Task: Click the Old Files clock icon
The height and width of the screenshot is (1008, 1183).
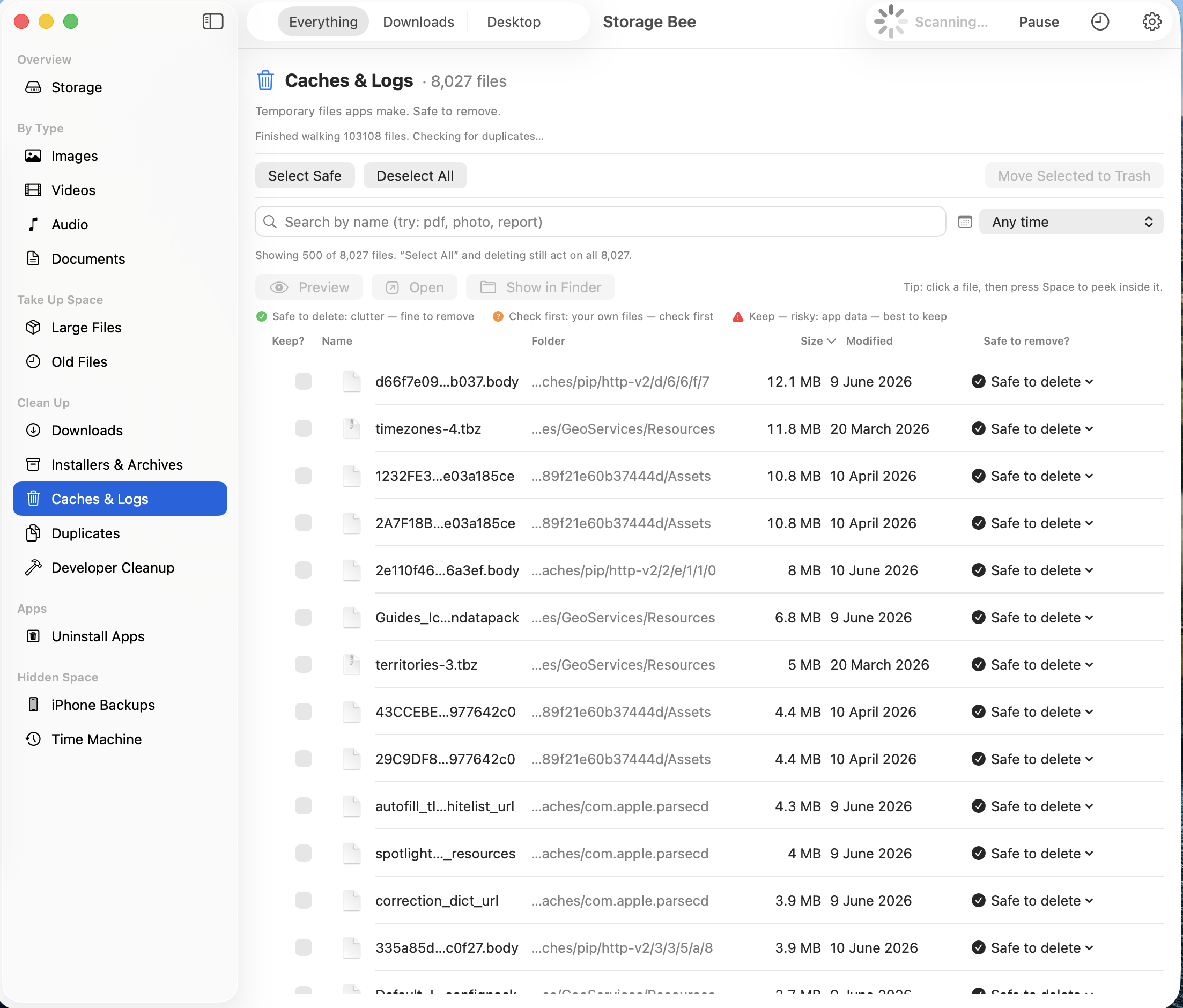Action: 34,361
